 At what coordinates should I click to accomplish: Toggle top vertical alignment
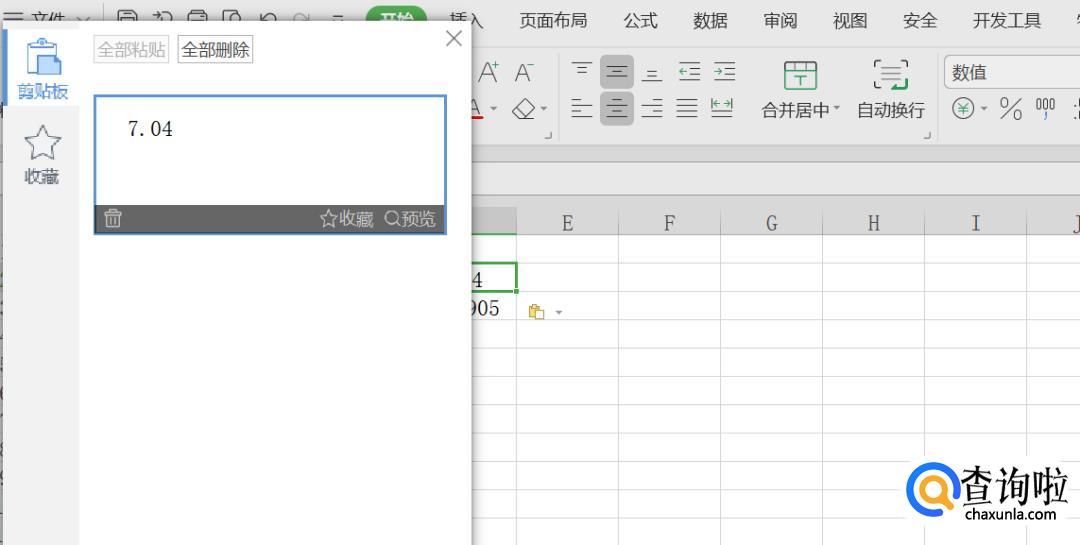pyautogui.click(x=582, y=72)
